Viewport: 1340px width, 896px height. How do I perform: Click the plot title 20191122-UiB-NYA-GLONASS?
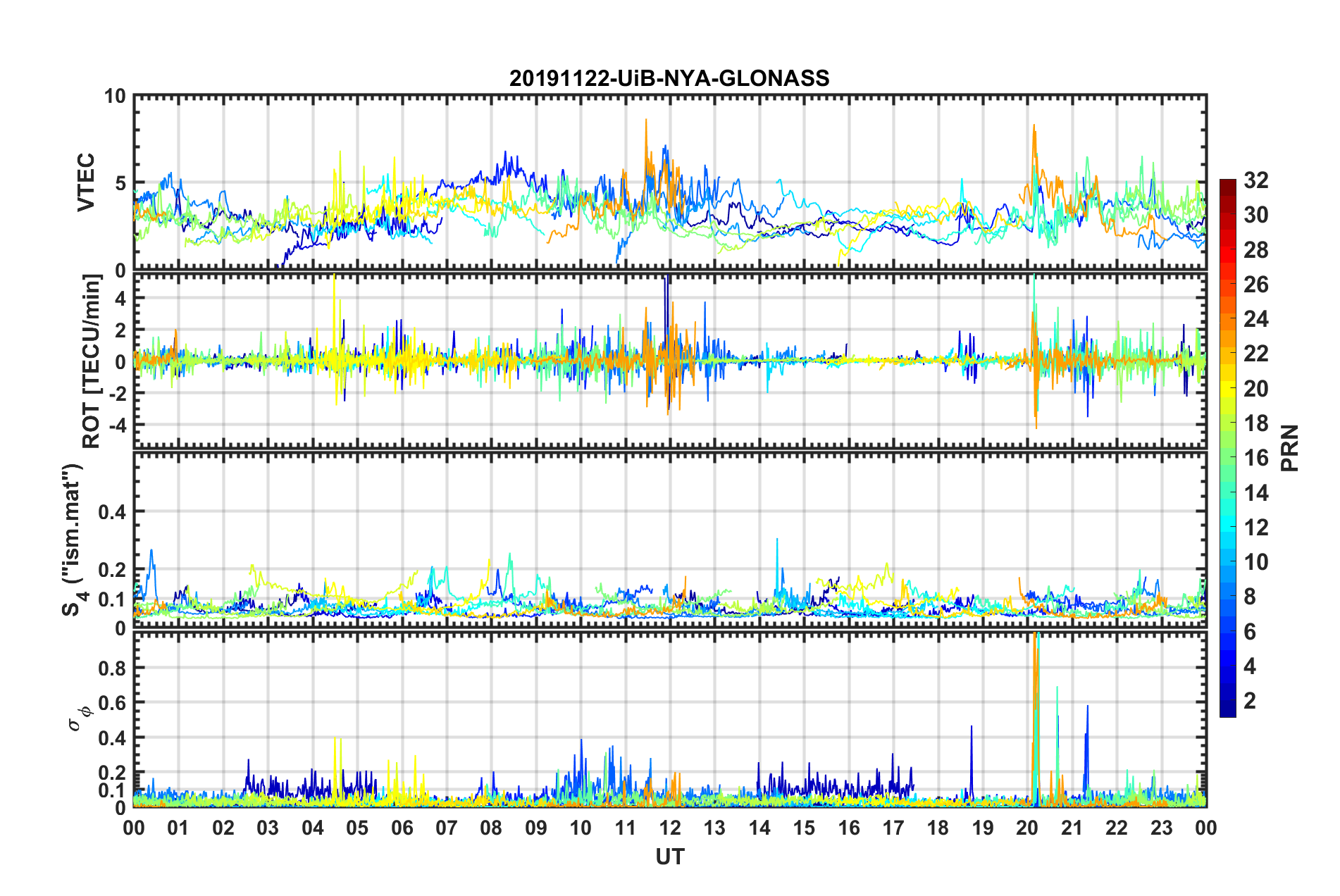(x=669, y=78)
